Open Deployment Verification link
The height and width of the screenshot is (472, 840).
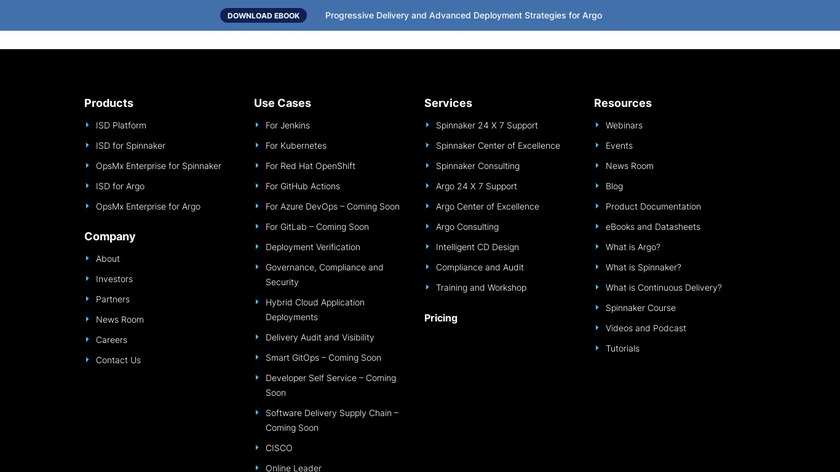(x=313, y=248)
